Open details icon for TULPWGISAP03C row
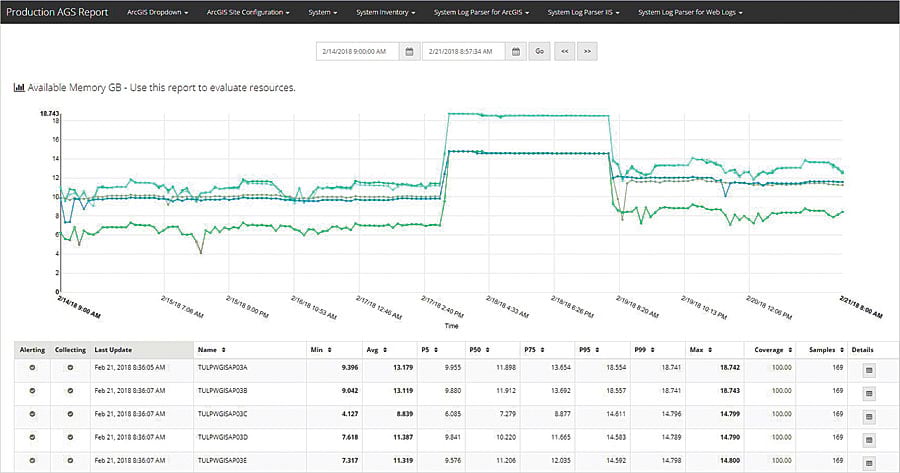The image size is (900, 473). [x=869, y=417]
